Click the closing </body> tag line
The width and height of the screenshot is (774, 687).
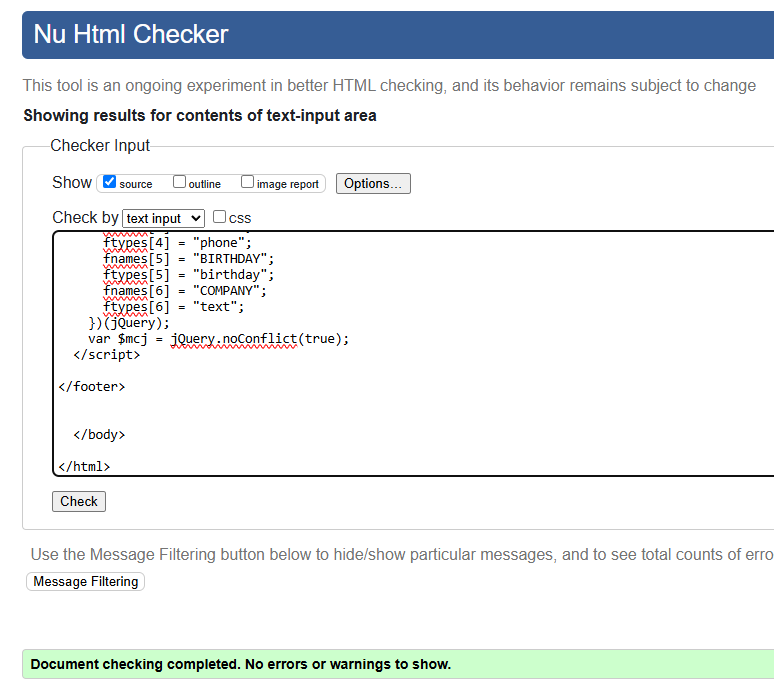[x=99, y=435]
